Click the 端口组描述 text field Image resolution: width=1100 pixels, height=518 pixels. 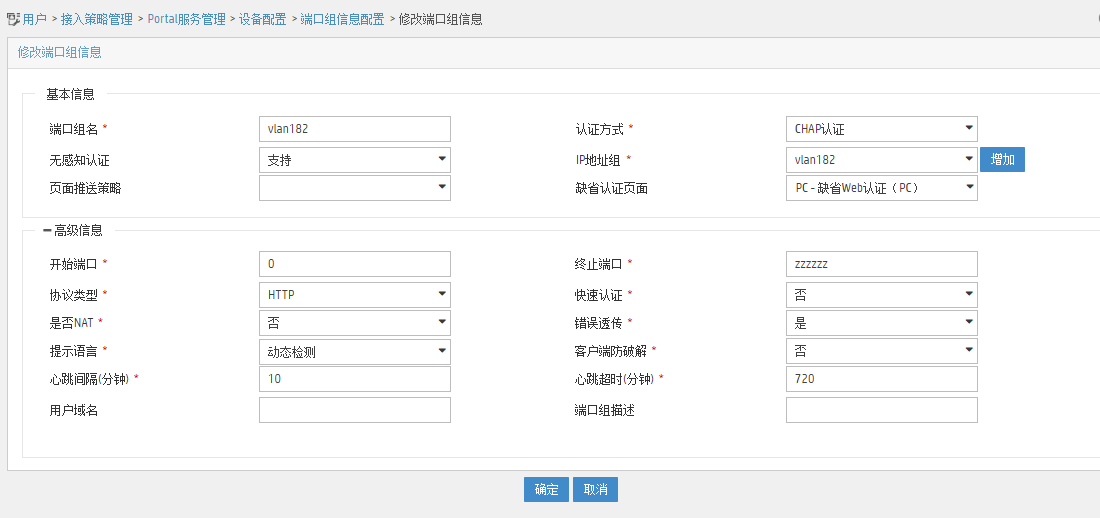[x=881, y=410]
